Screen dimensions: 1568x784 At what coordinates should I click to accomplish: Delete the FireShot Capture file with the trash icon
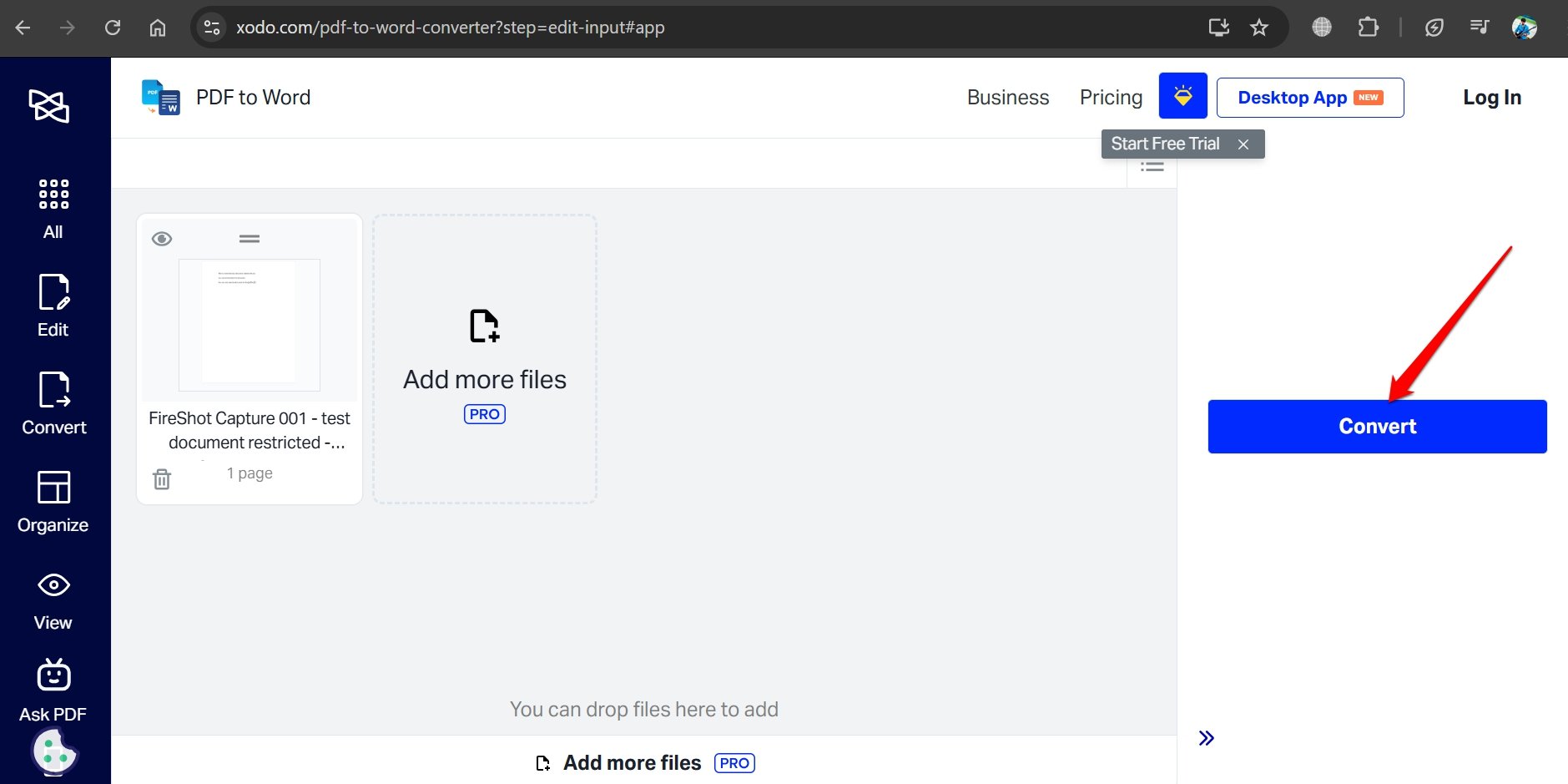coord(162,479)
